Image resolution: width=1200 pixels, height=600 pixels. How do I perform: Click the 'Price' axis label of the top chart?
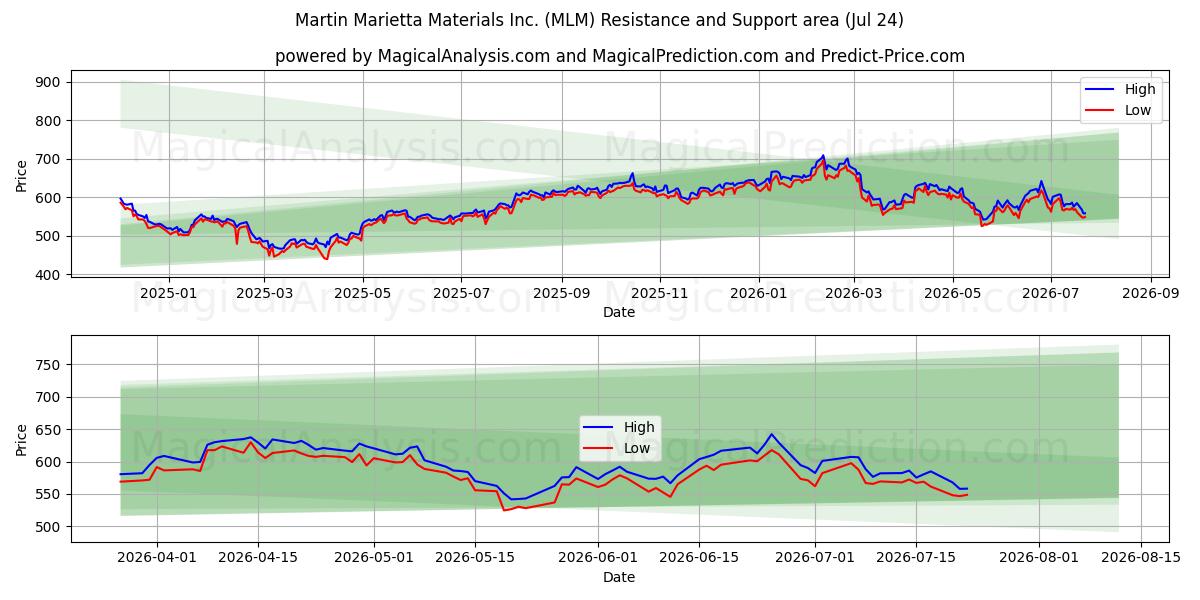click(x=22, y=175)
